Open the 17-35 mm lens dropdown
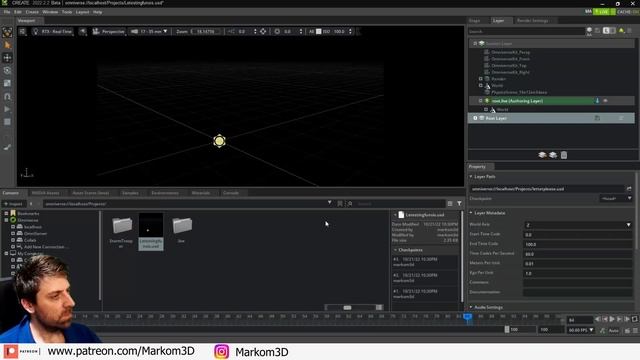This screenshot has height=360, width=640. tap(149, 31)
